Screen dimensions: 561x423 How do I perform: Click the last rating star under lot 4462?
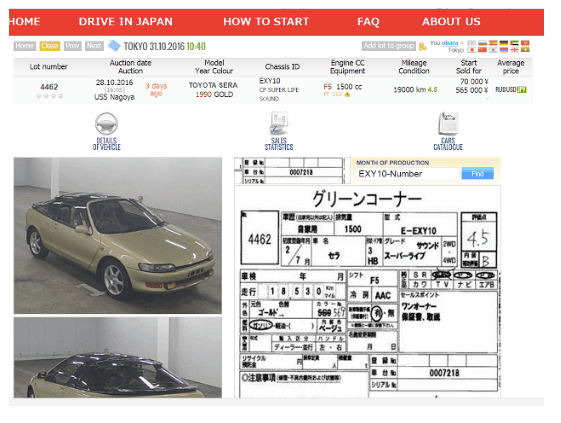point(60,96)
